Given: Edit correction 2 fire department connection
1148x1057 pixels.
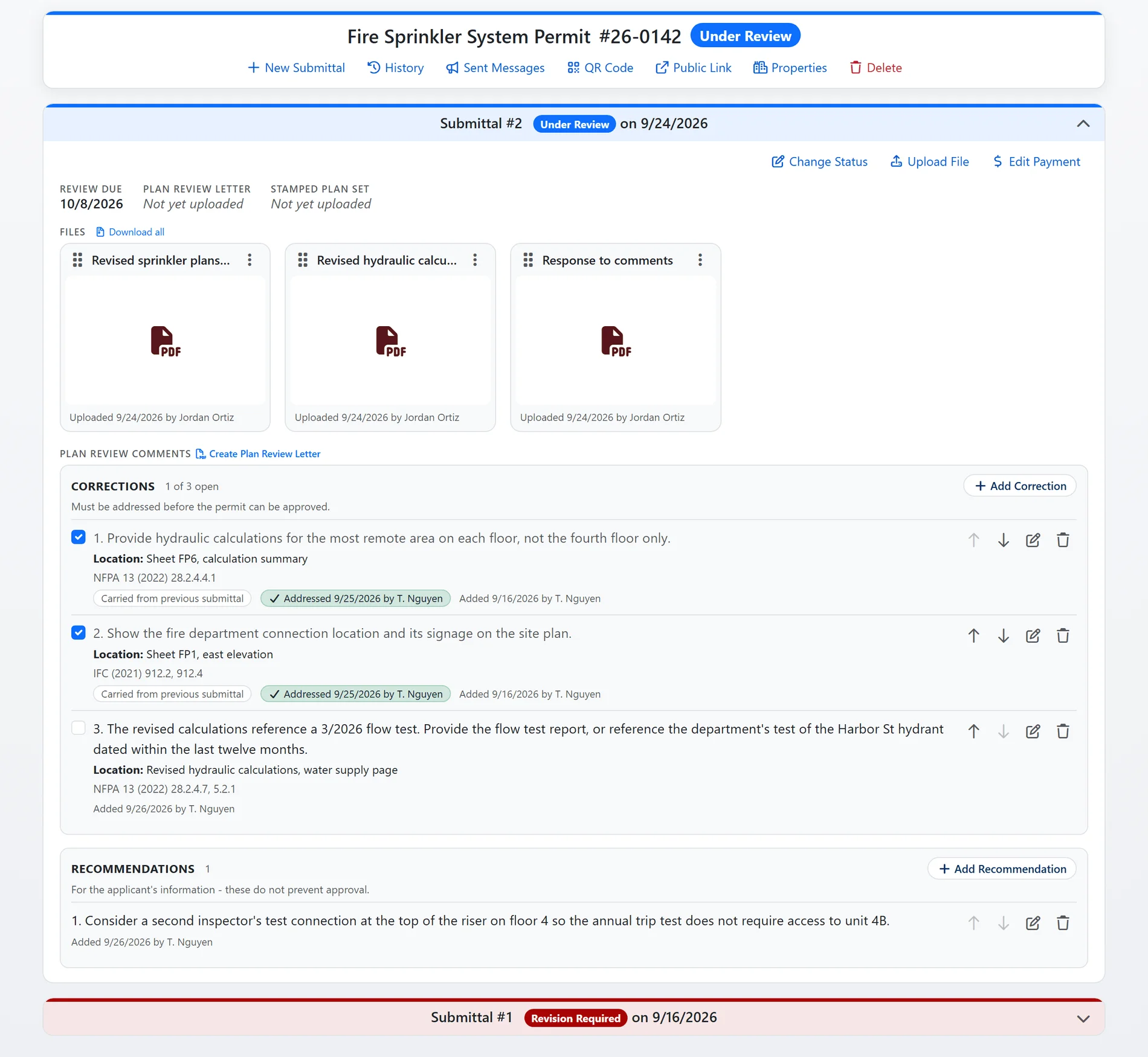Looking at the screenshot, I should coord(1033,635).
